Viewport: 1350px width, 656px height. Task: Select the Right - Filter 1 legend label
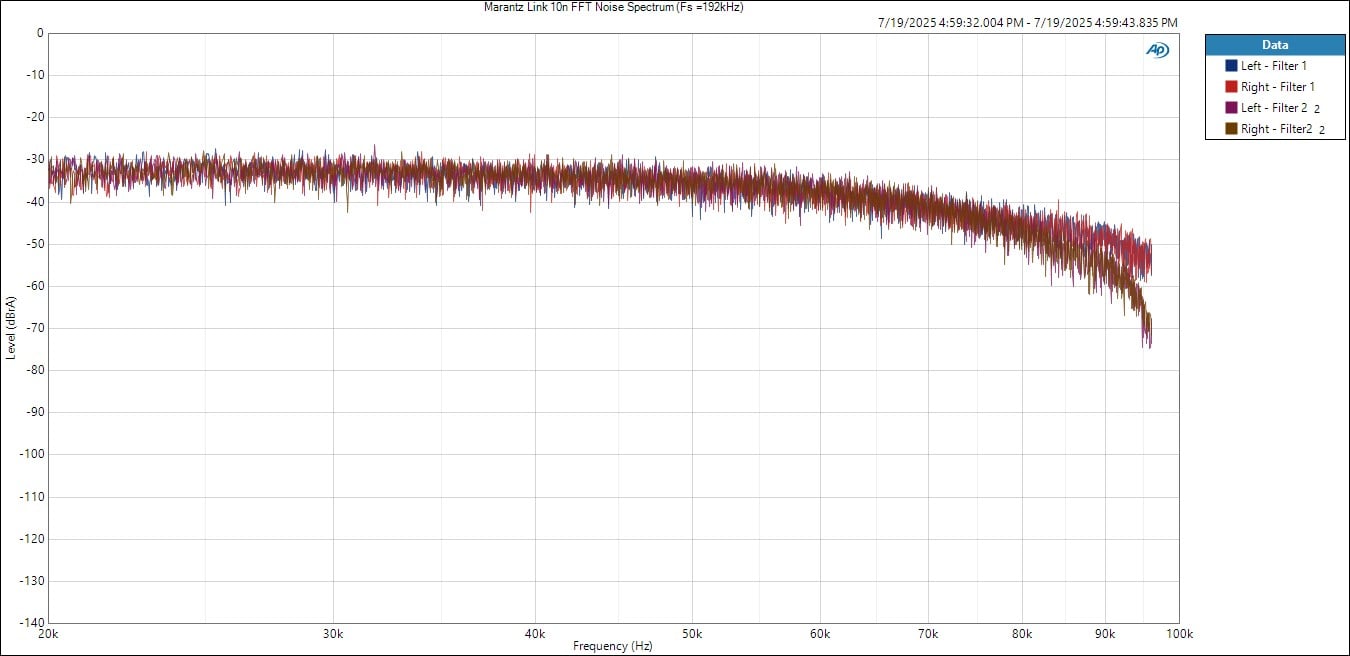[x=1277, y=87]
